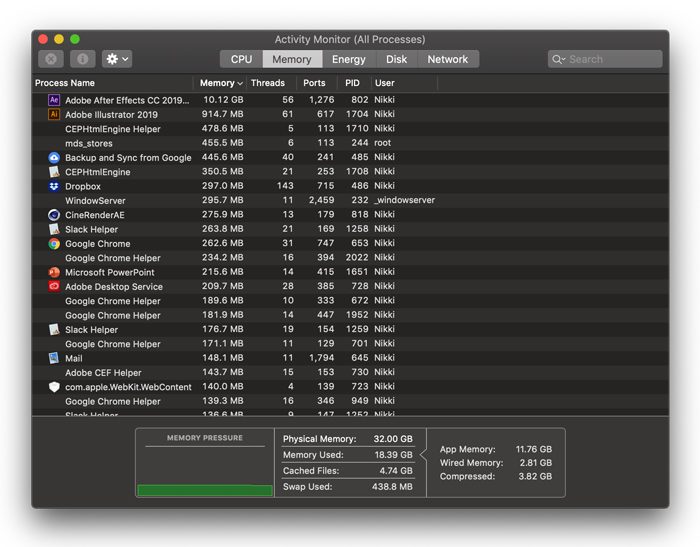The width and height of the screenshot is (700, 547).
Task: Click the Adobe Desktop Service icon
Action: [54, 286]
